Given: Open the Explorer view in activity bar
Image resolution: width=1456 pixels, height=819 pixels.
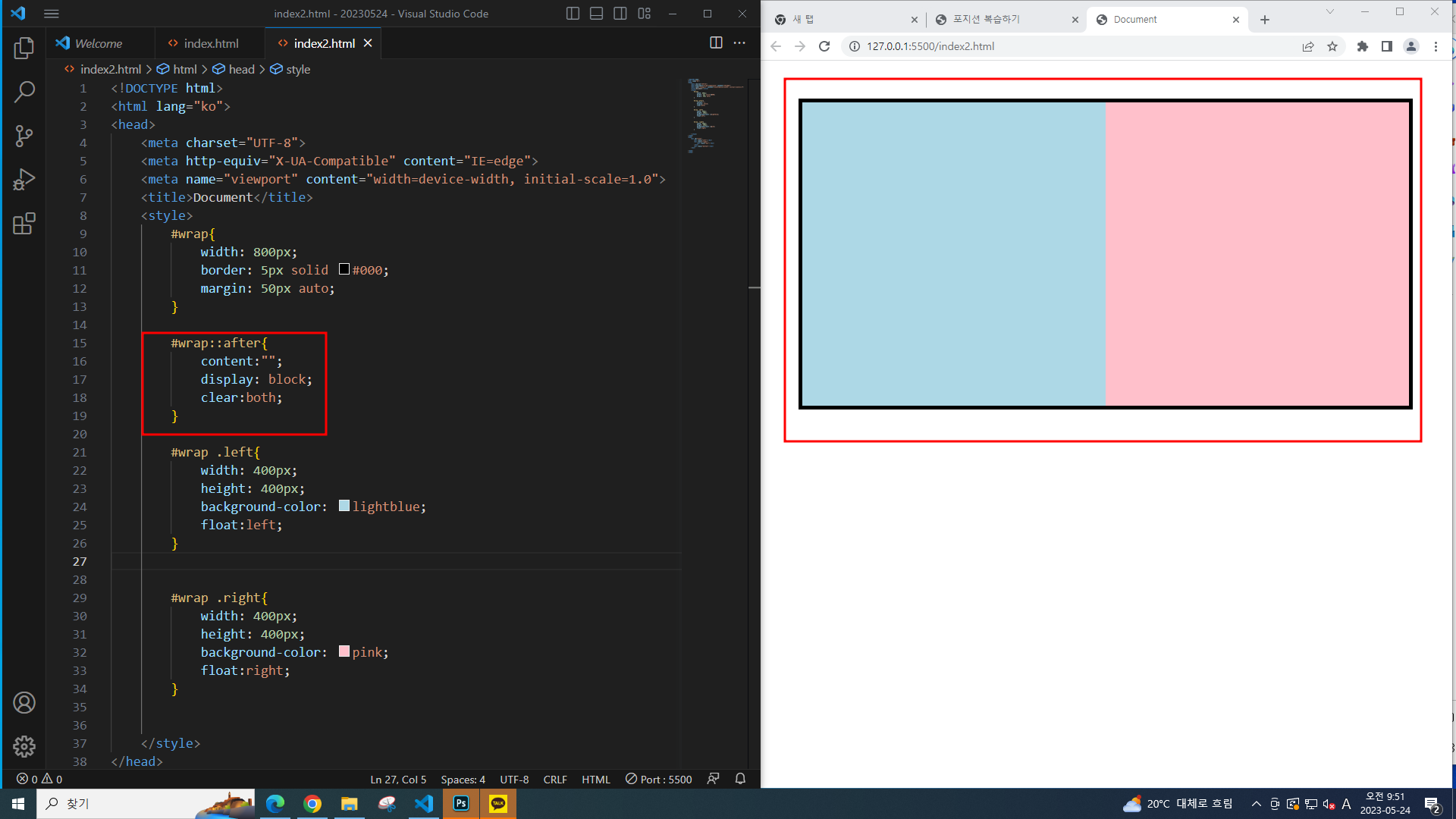Looking at the screenshot, I should click(24, 48).
